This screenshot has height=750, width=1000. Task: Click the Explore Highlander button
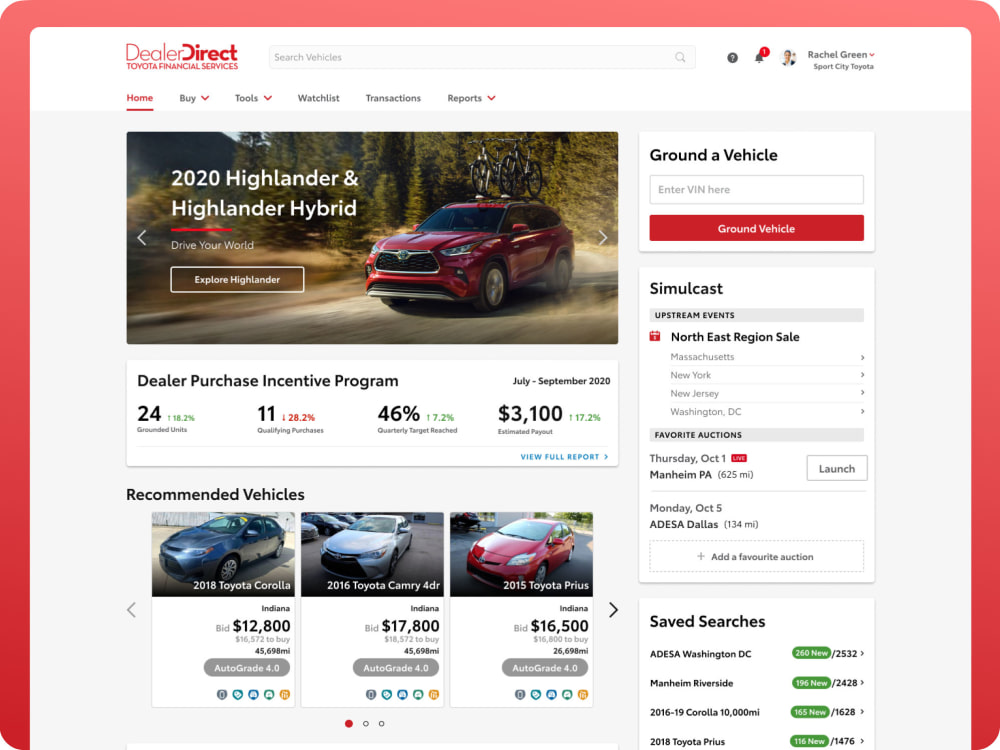(x=237, y=280)
